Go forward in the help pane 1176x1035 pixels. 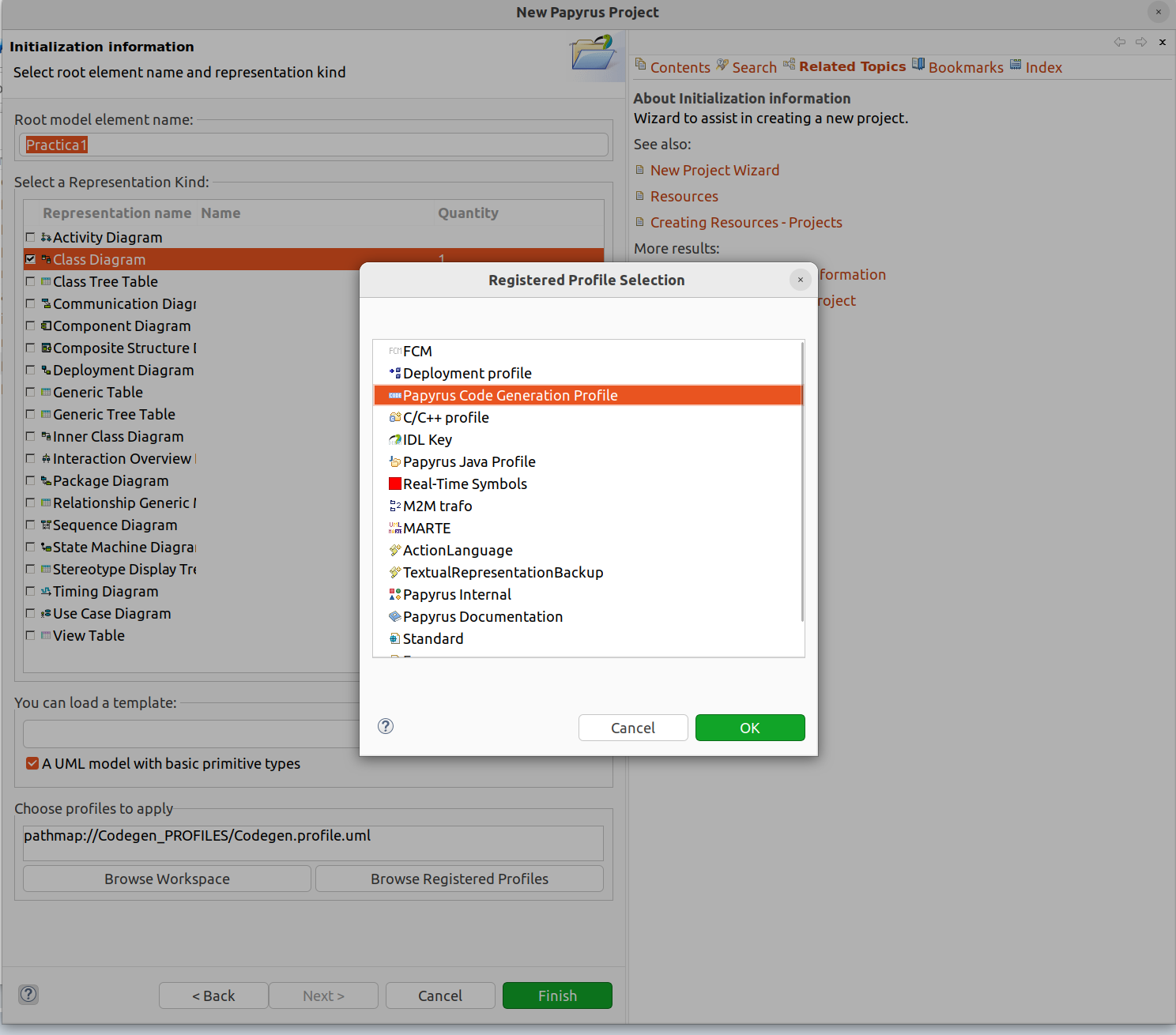[x=1141, y=42]
